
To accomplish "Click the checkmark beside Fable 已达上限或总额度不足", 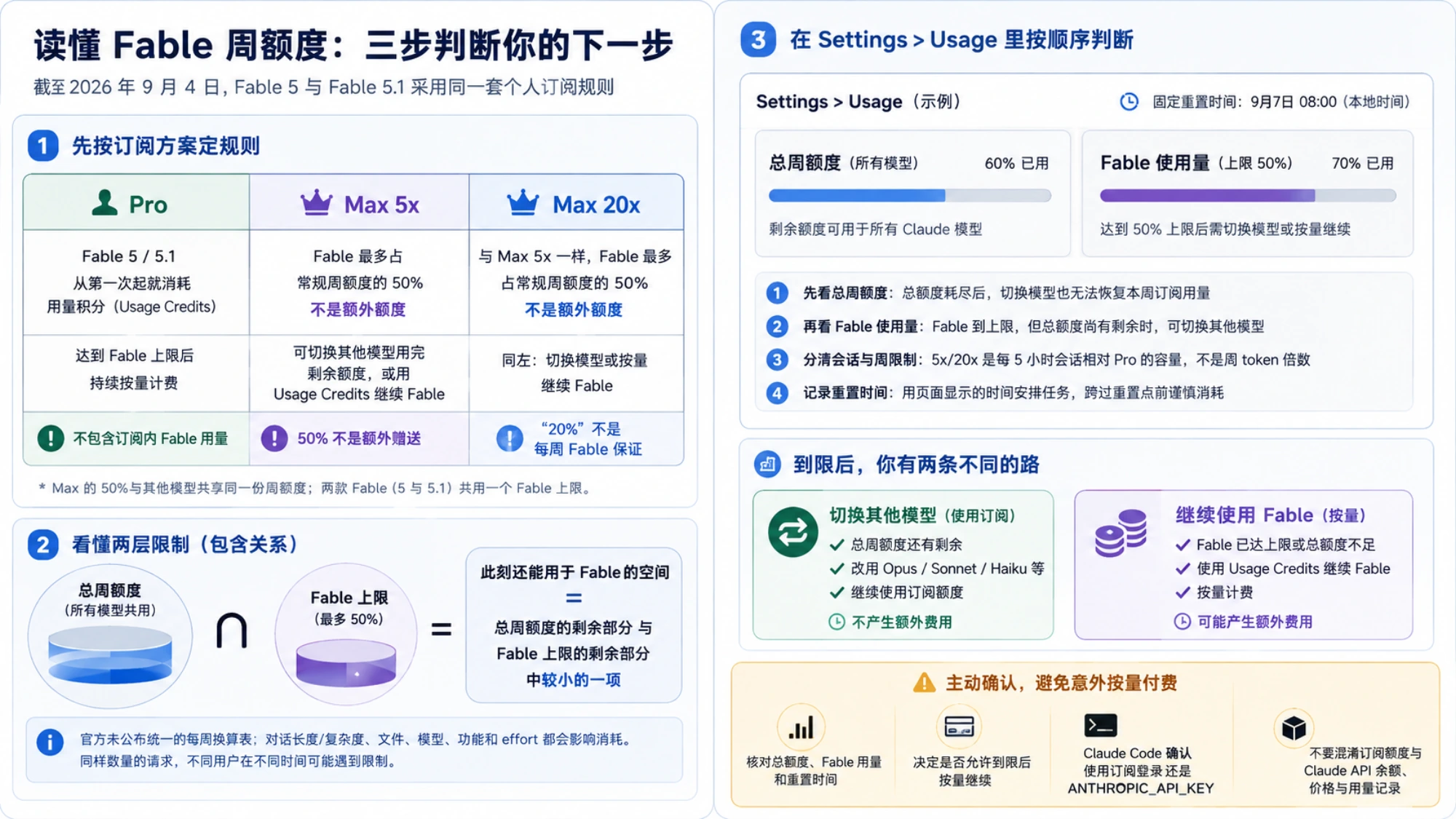I will [1183, 545].
